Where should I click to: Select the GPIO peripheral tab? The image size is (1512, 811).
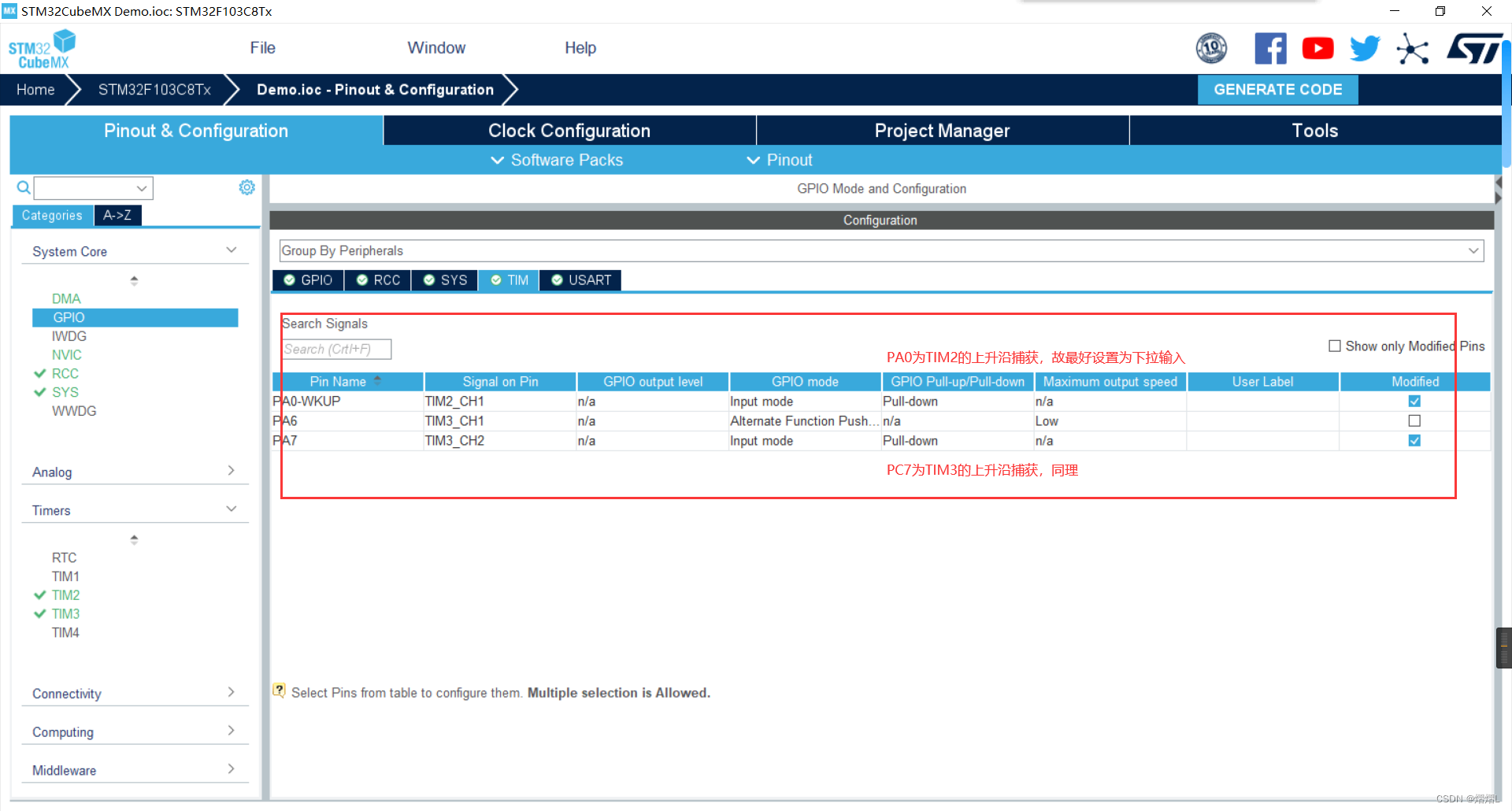[x=308, y=280]
